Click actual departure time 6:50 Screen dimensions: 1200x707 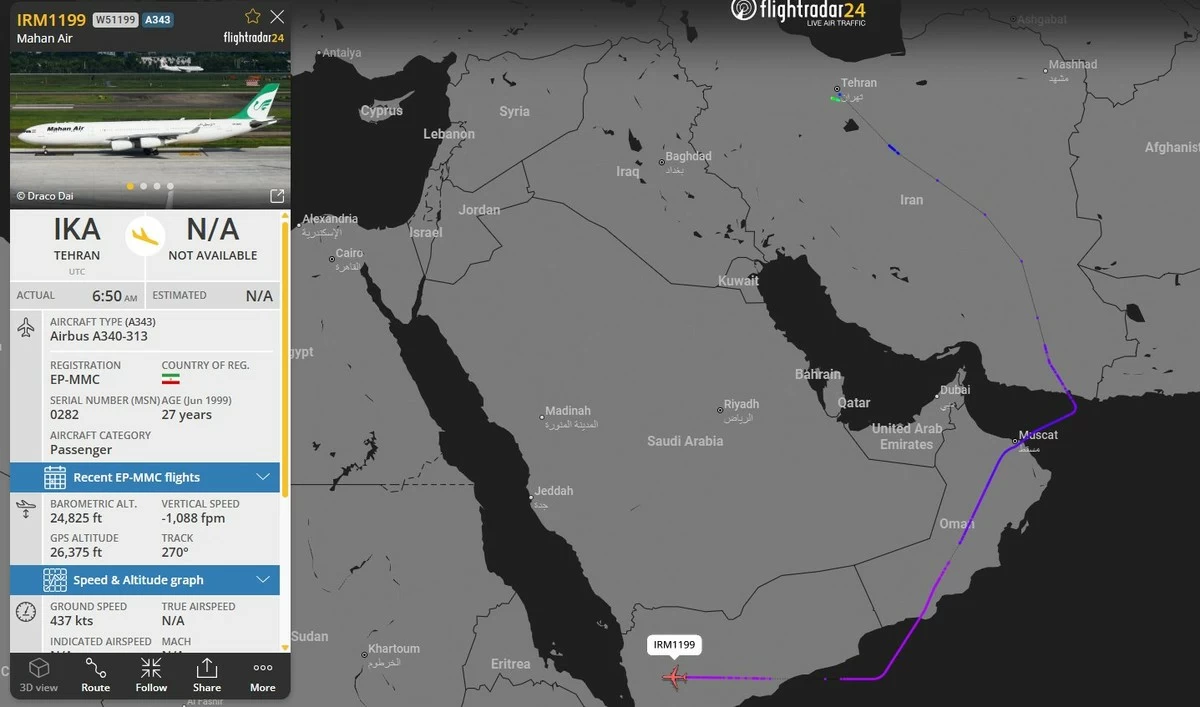[115, 296]
